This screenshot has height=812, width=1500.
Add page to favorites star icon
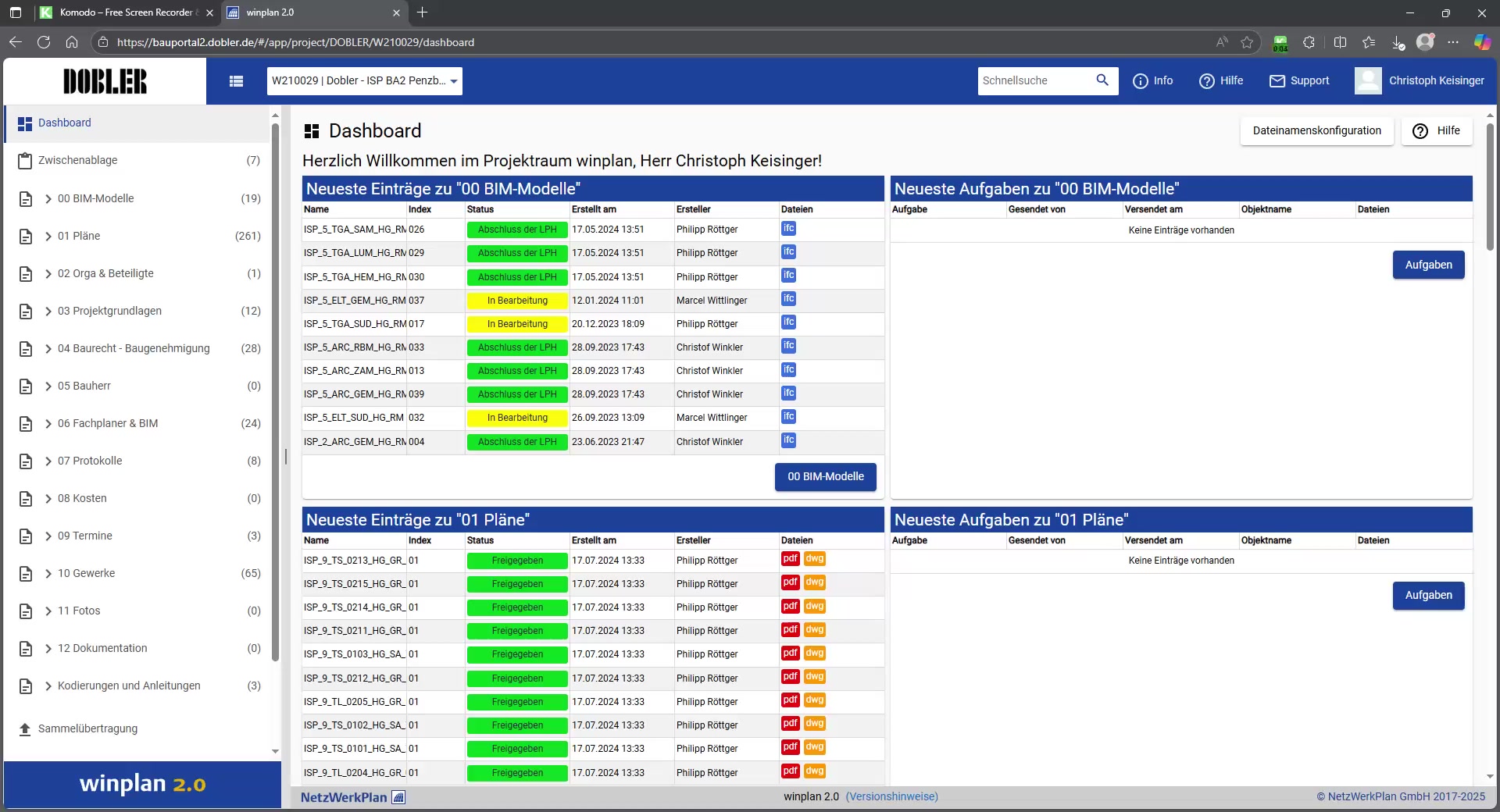[x=1247, y=42]
